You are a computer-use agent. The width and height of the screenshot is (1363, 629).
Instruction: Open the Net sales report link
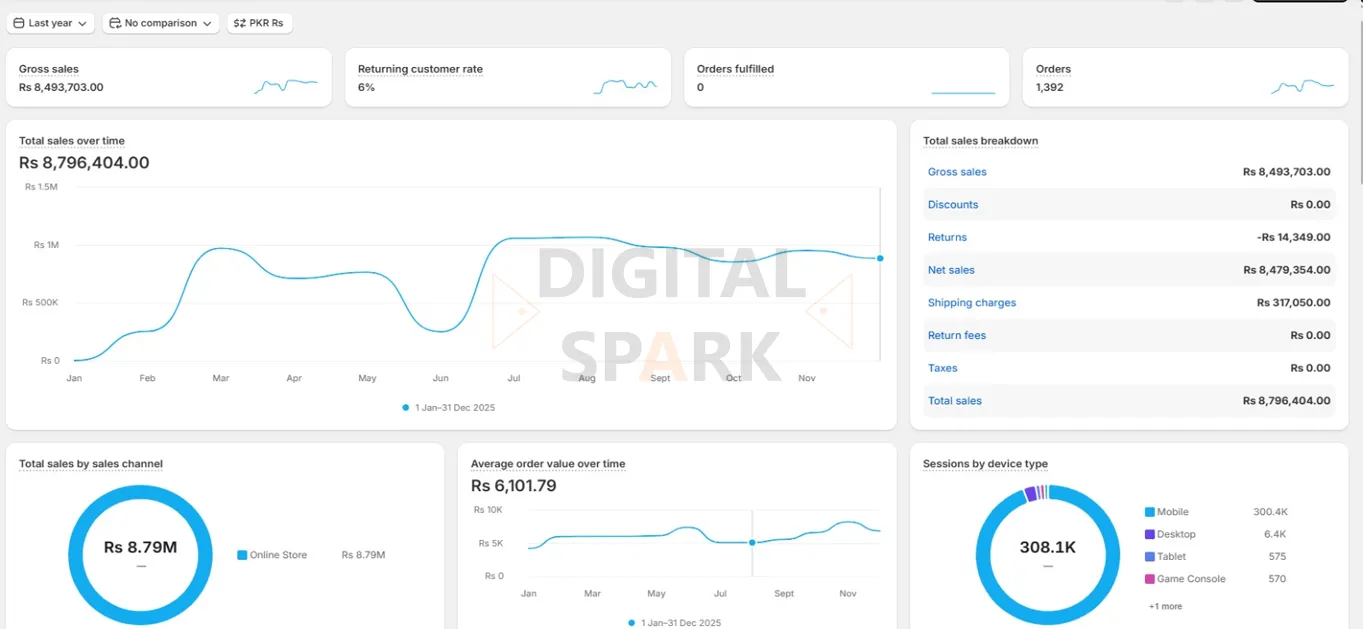point(950,269)
